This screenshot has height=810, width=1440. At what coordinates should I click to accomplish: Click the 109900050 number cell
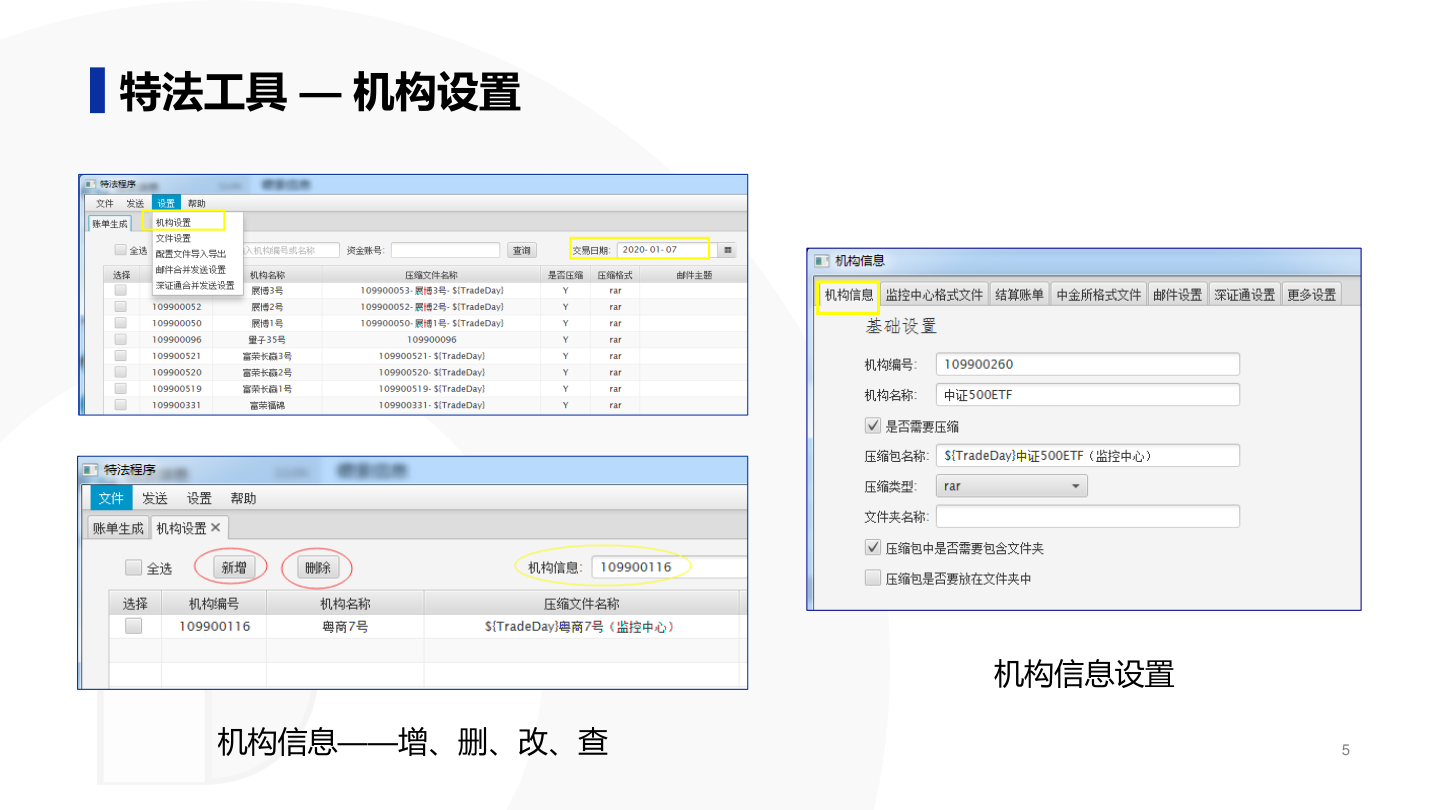coord(176,323)
